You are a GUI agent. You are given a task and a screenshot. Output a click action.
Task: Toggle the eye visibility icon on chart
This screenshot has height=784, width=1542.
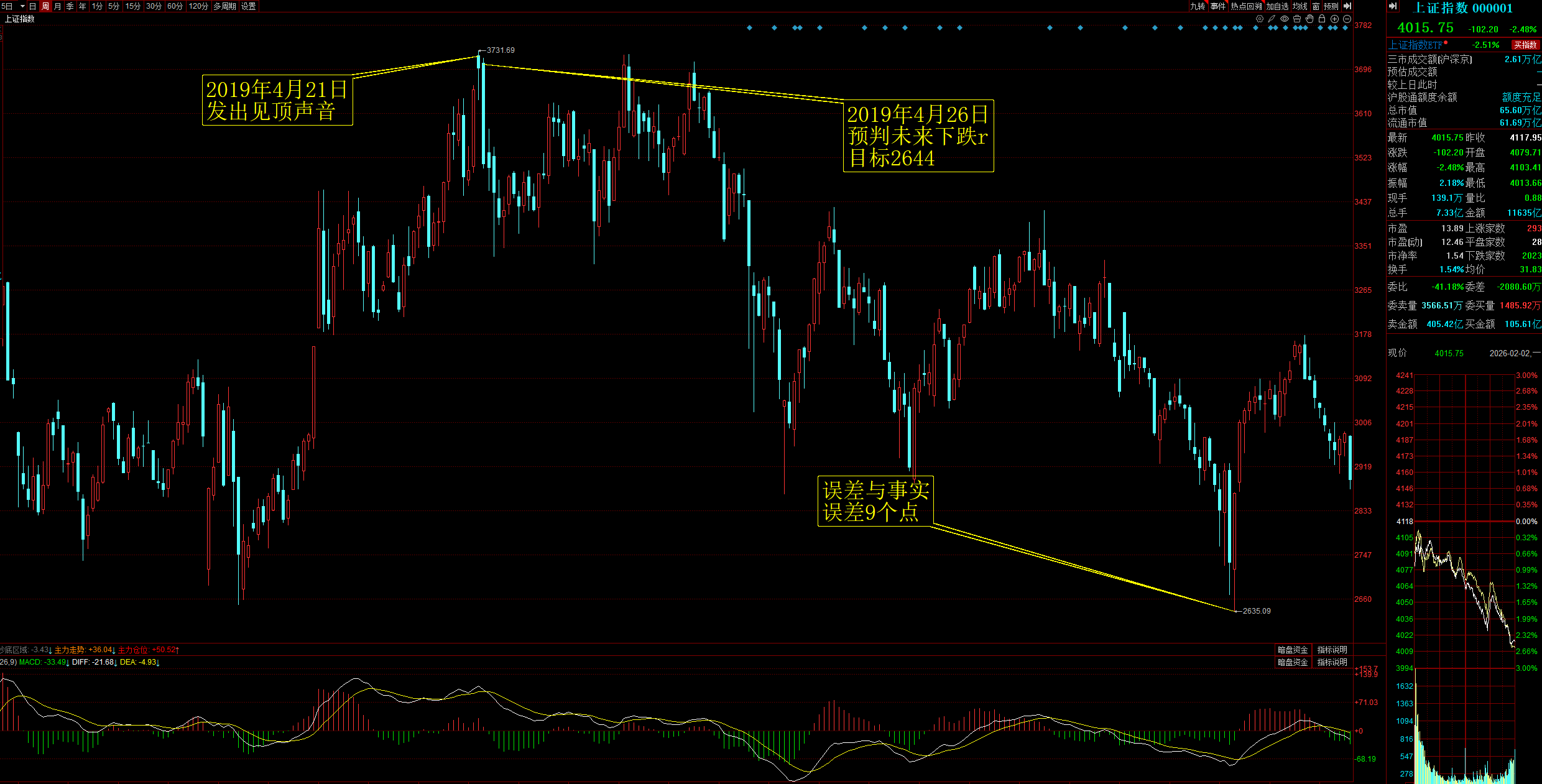click(1285, 19)
